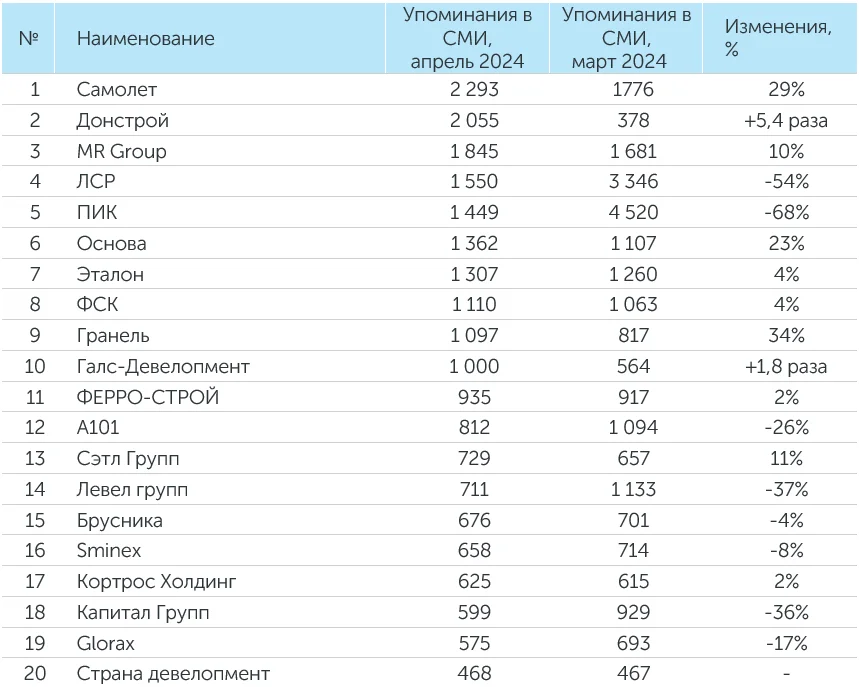Select the "Самолет" company name cell
The image size is (859, 687).
pyautogui.click(x=117, y=90)
